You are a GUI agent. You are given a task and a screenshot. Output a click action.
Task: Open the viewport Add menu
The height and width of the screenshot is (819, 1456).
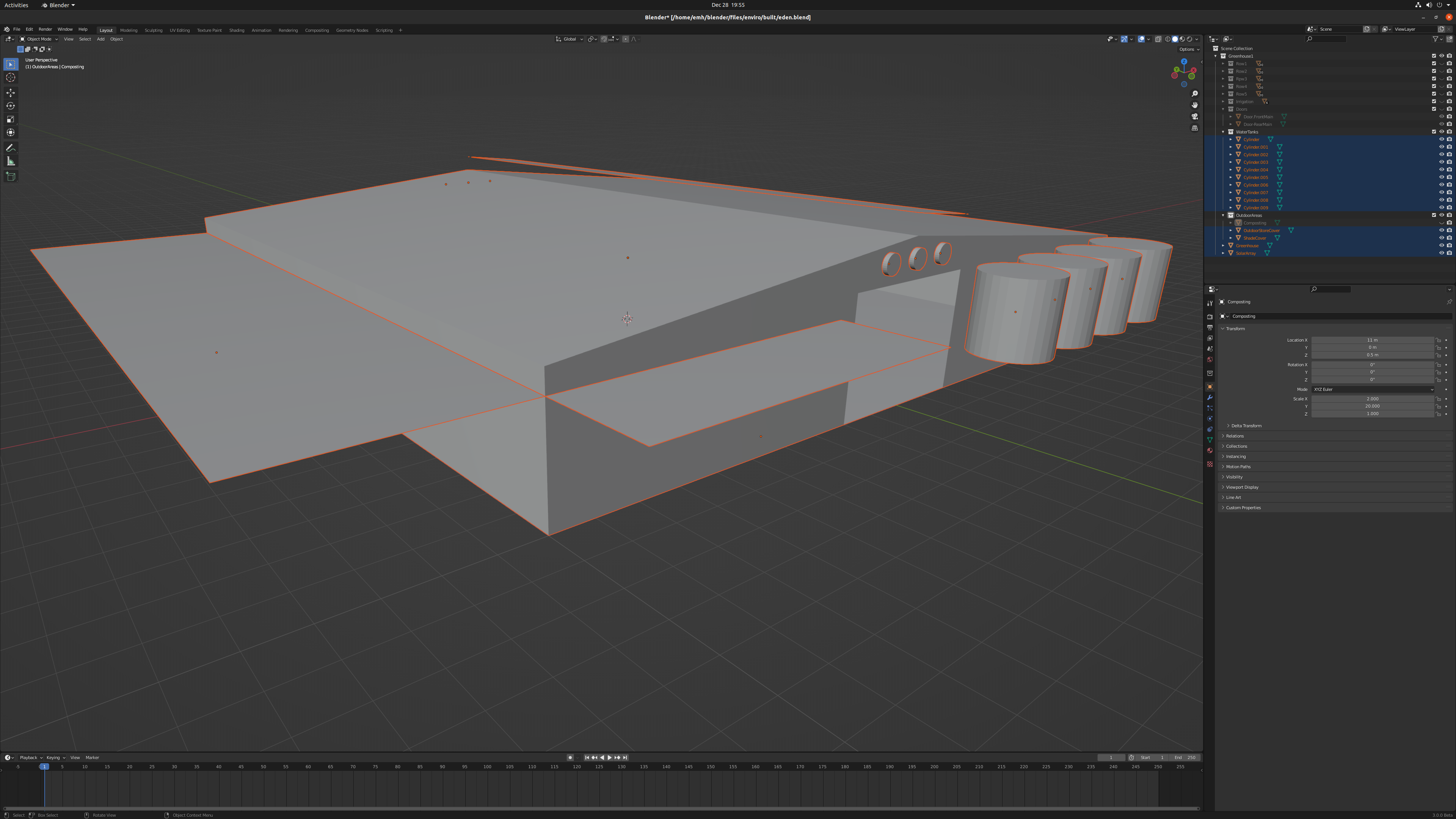pos(100,39)
